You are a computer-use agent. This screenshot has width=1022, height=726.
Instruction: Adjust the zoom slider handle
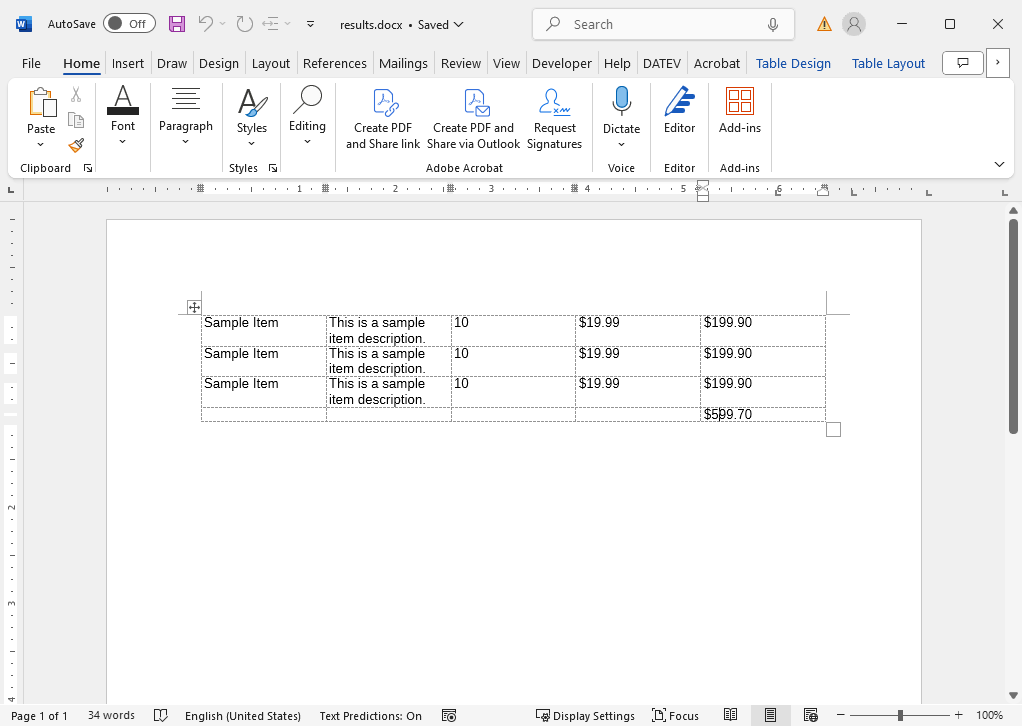point(900,716)
